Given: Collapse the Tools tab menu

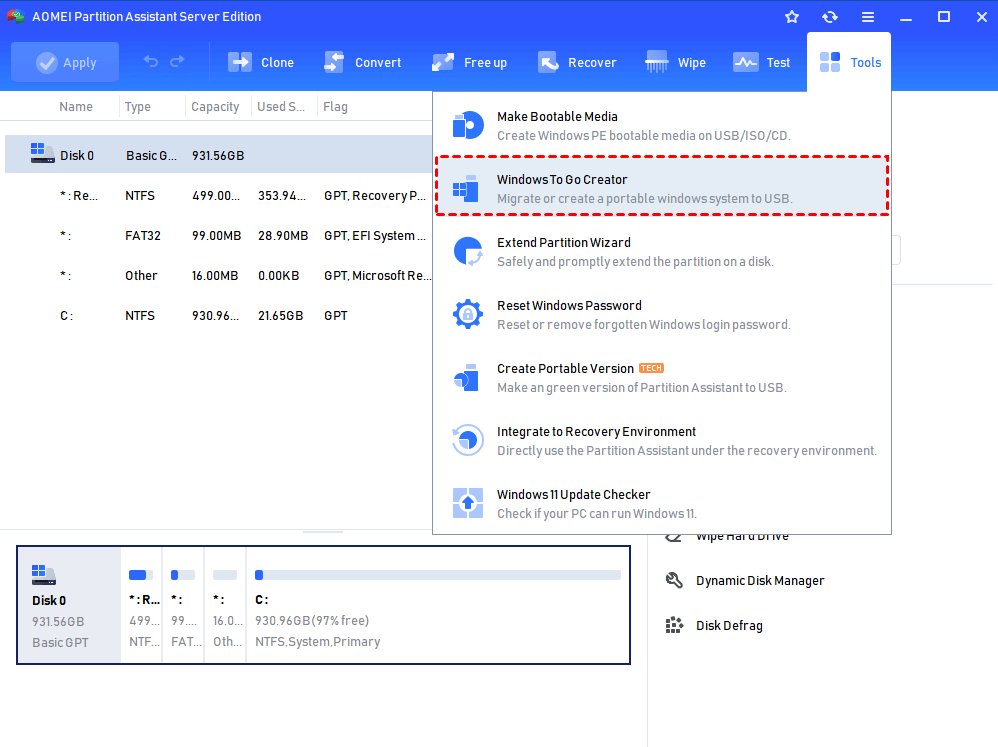Looking at the screenshot, I should pyautogui.click(x=849, y=62).
